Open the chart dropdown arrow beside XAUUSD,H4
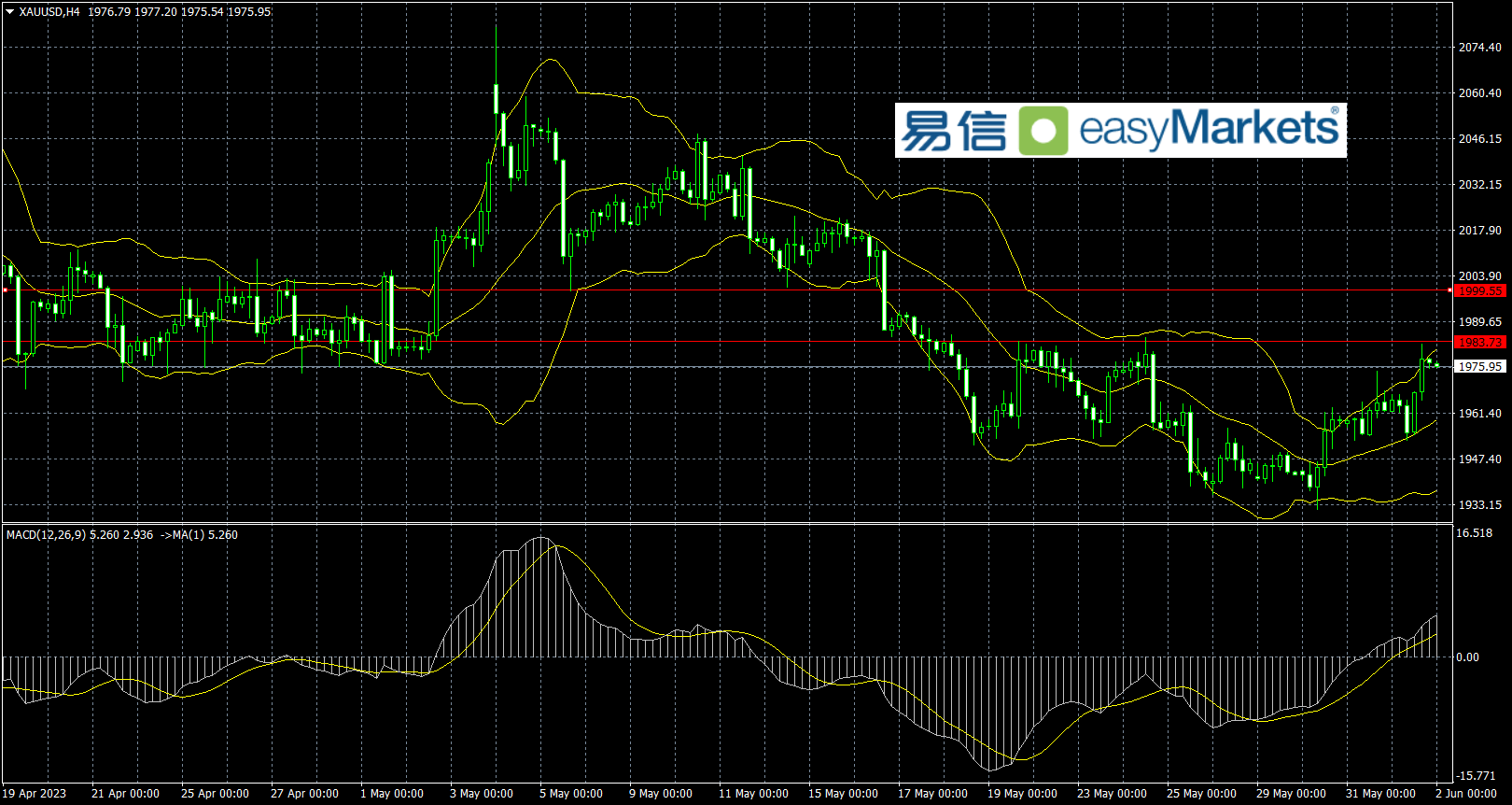The image size is (1512, 805). point(10,12)
